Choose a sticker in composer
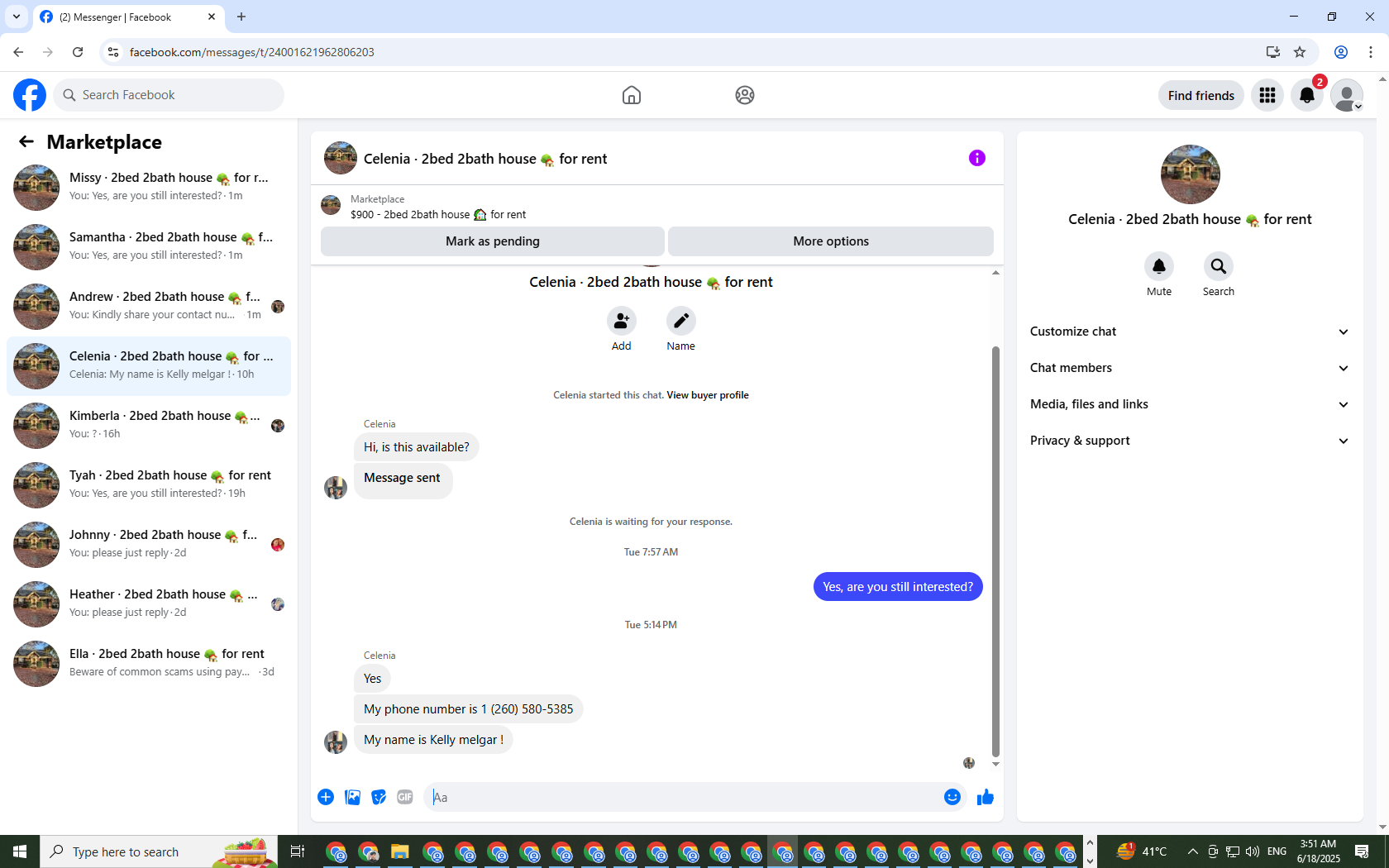Screen dimensions: 1389x868 pos(379,797)
